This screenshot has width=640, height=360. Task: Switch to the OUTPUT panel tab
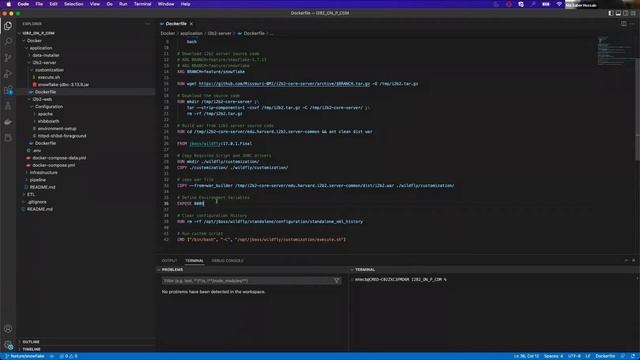coord(169,260)
